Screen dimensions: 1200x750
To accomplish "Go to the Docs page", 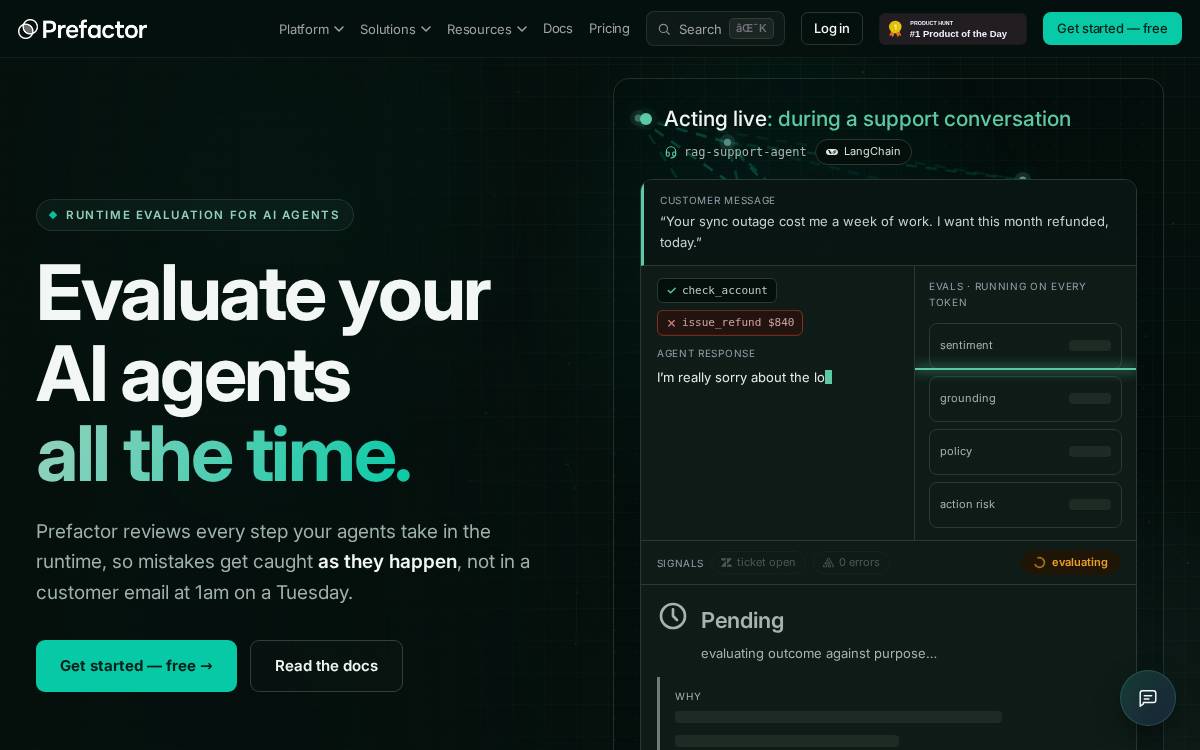I will pyautogui.click(x=557, y=28).
